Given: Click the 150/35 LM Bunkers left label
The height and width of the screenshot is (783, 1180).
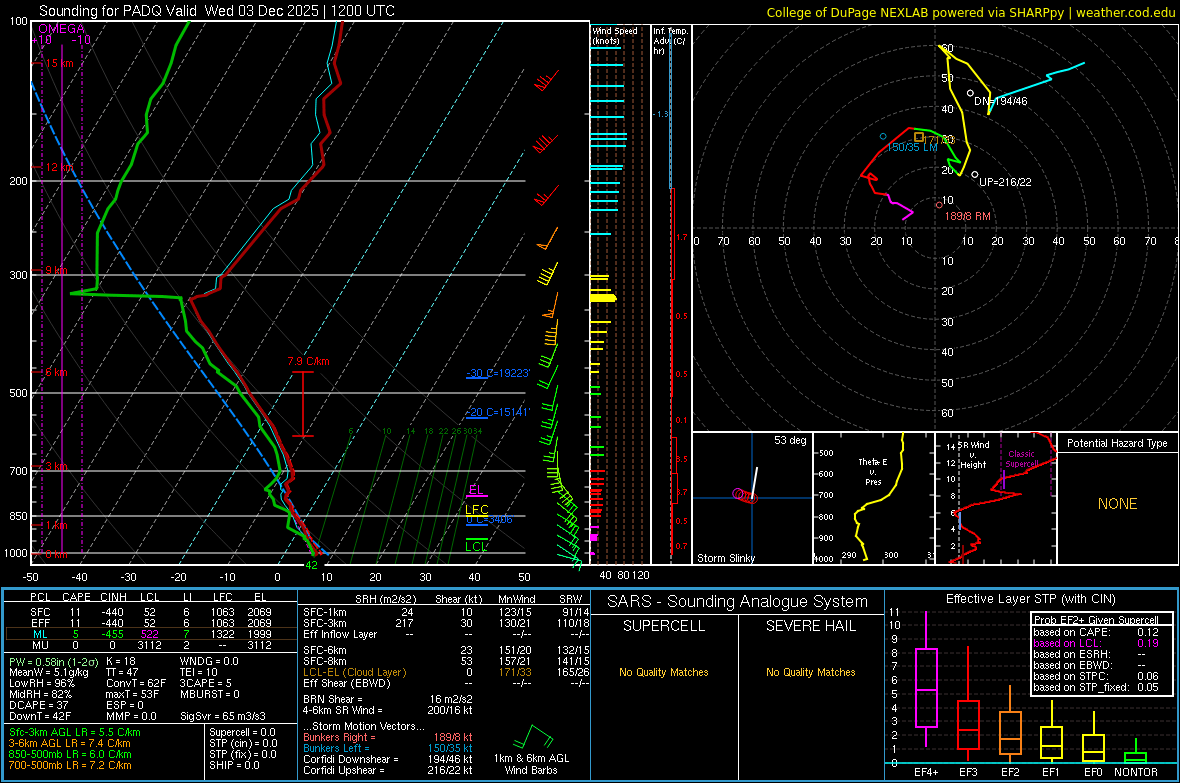Looking at the screenshot, I should (912, 148).
